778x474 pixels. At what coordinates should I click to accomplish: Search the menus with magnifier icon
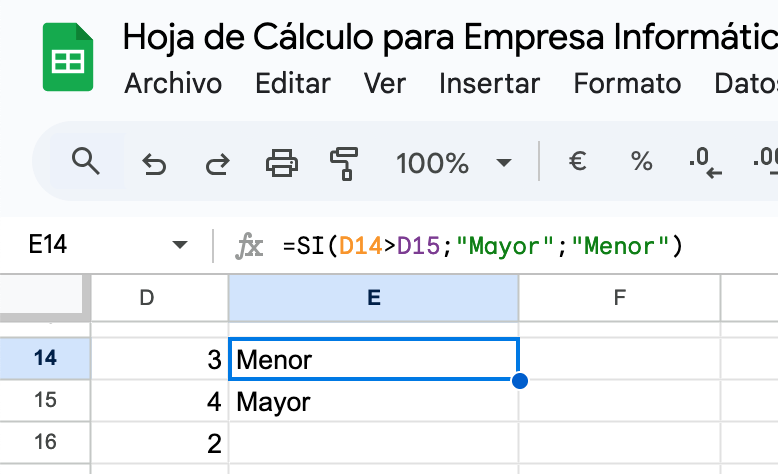(x=87, y=161)
